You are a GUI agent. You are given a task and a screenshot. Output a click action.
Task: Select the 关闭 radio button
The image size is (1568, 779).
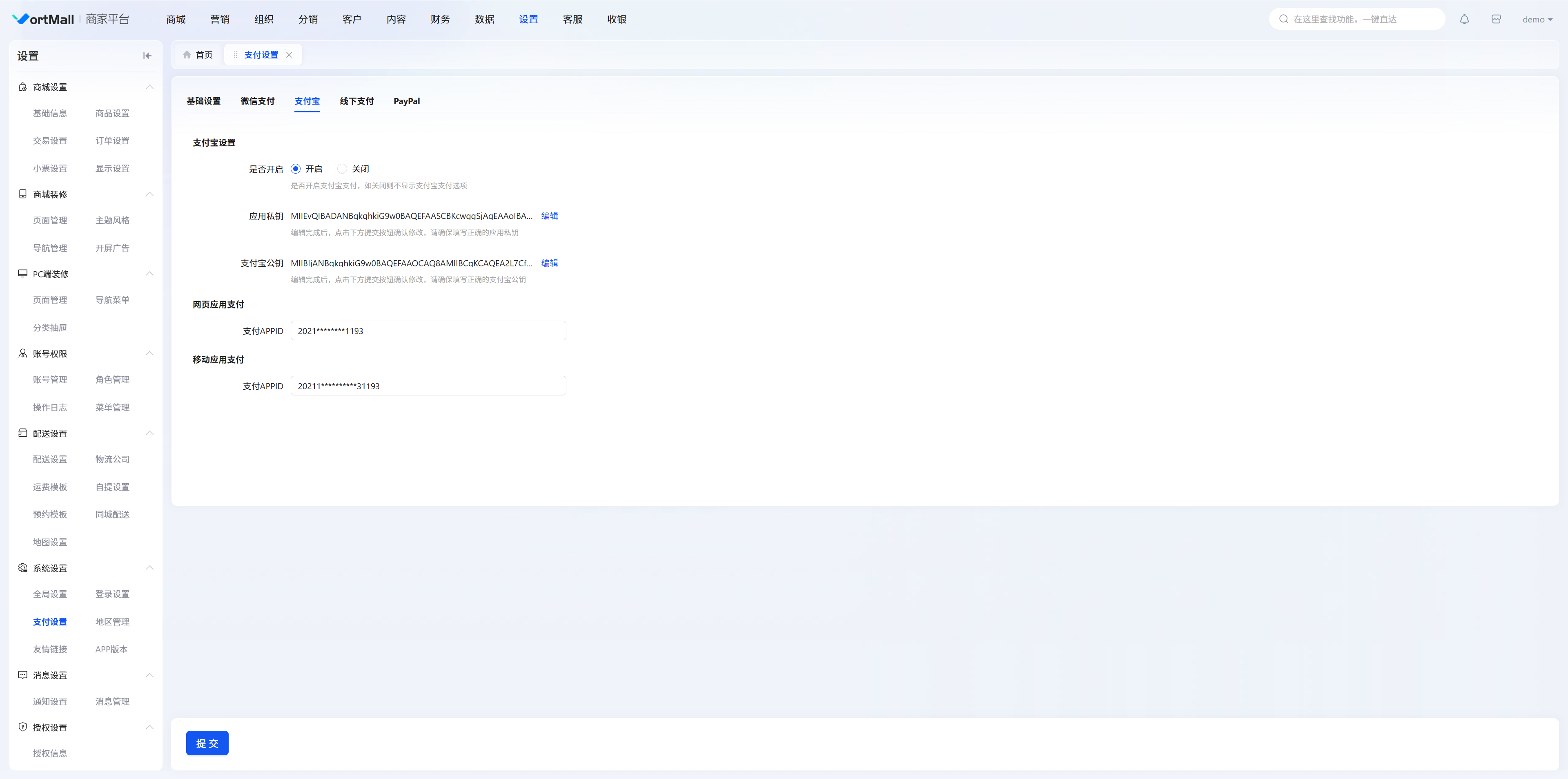[342, 169]
